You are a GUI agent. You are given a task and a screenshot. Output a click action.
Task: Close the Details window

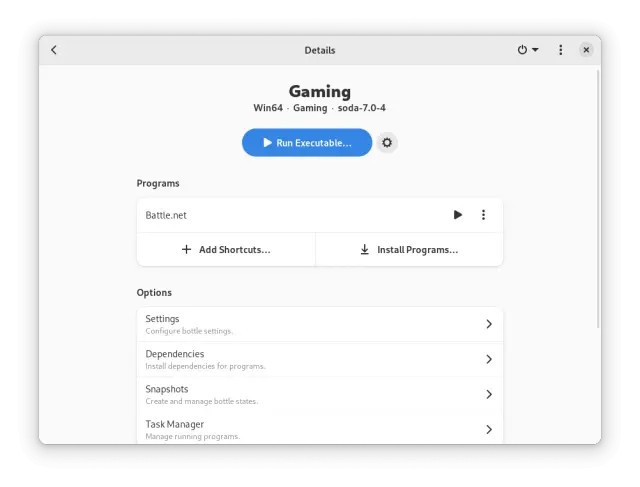coord(586,50)
